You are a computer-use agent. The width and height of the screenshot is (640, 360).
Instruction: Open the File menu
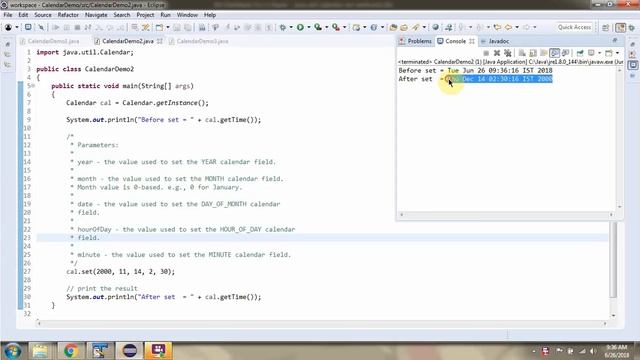[8, 15]
